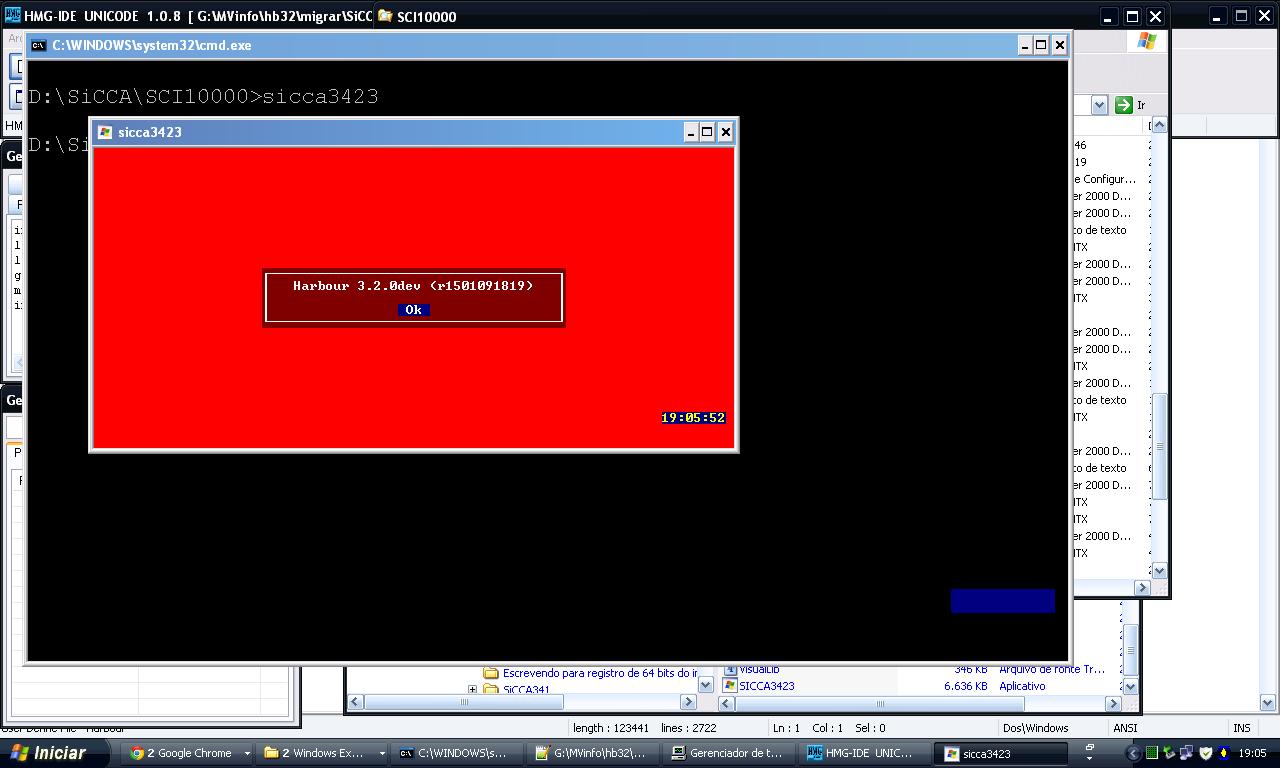This screenshot has height=768, width=1280.
Task: Click the folder tree's scroll-left arrow
Action: tap(354, 703)
